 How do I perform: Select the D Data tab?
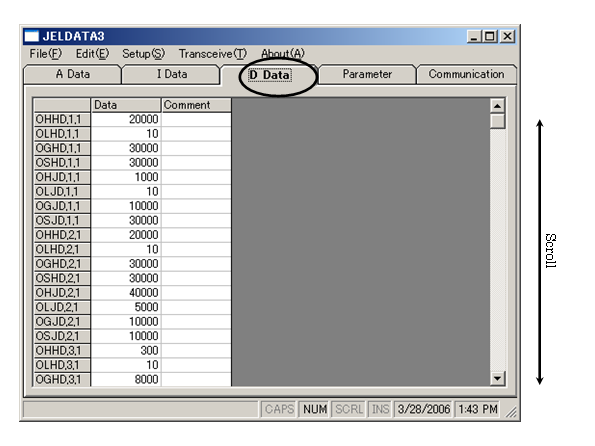point(270,75)
